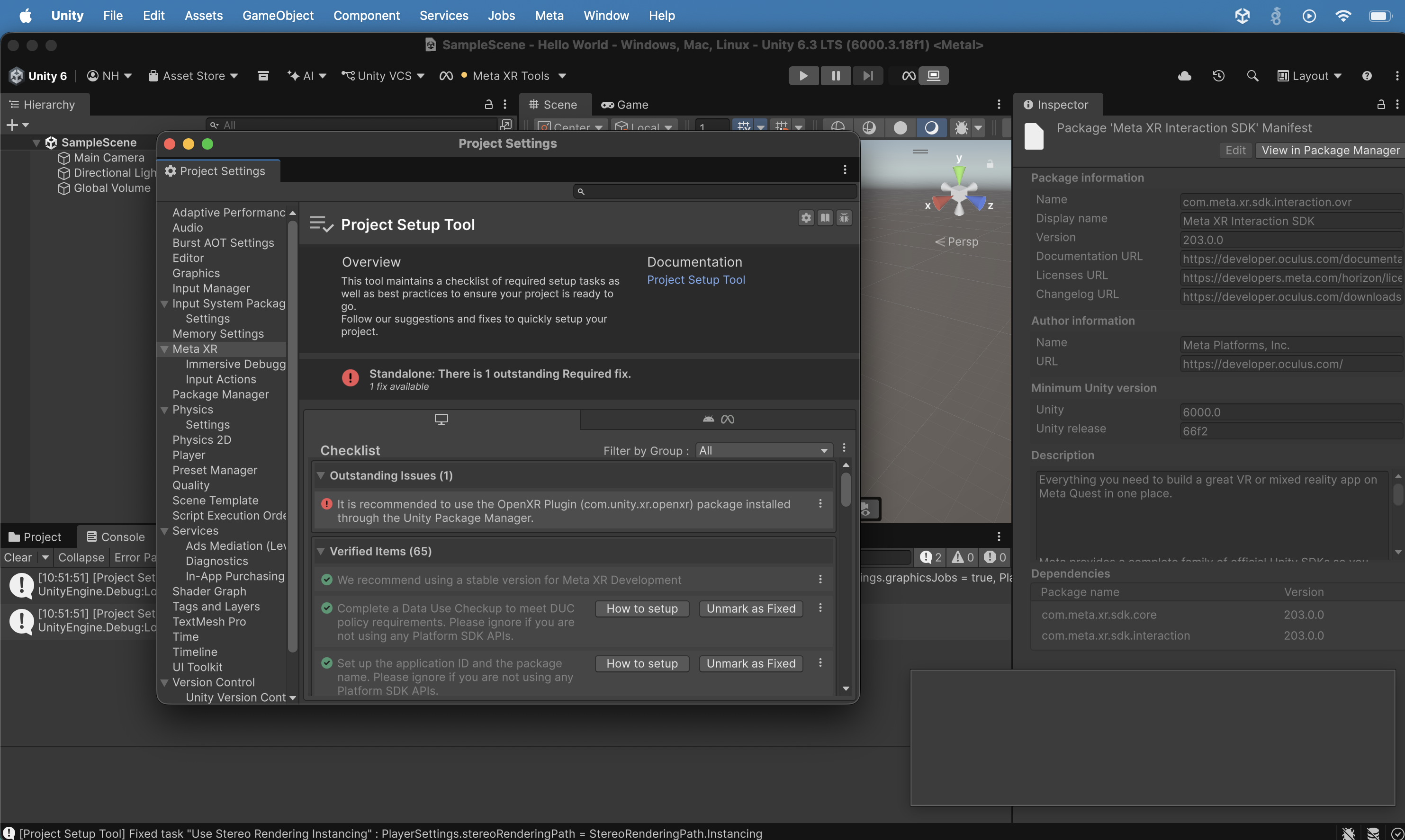The height and width of the screenshot is (840, 1405).
Task: Toggle the Hierarchy panel lock
Action: [488, 104]
